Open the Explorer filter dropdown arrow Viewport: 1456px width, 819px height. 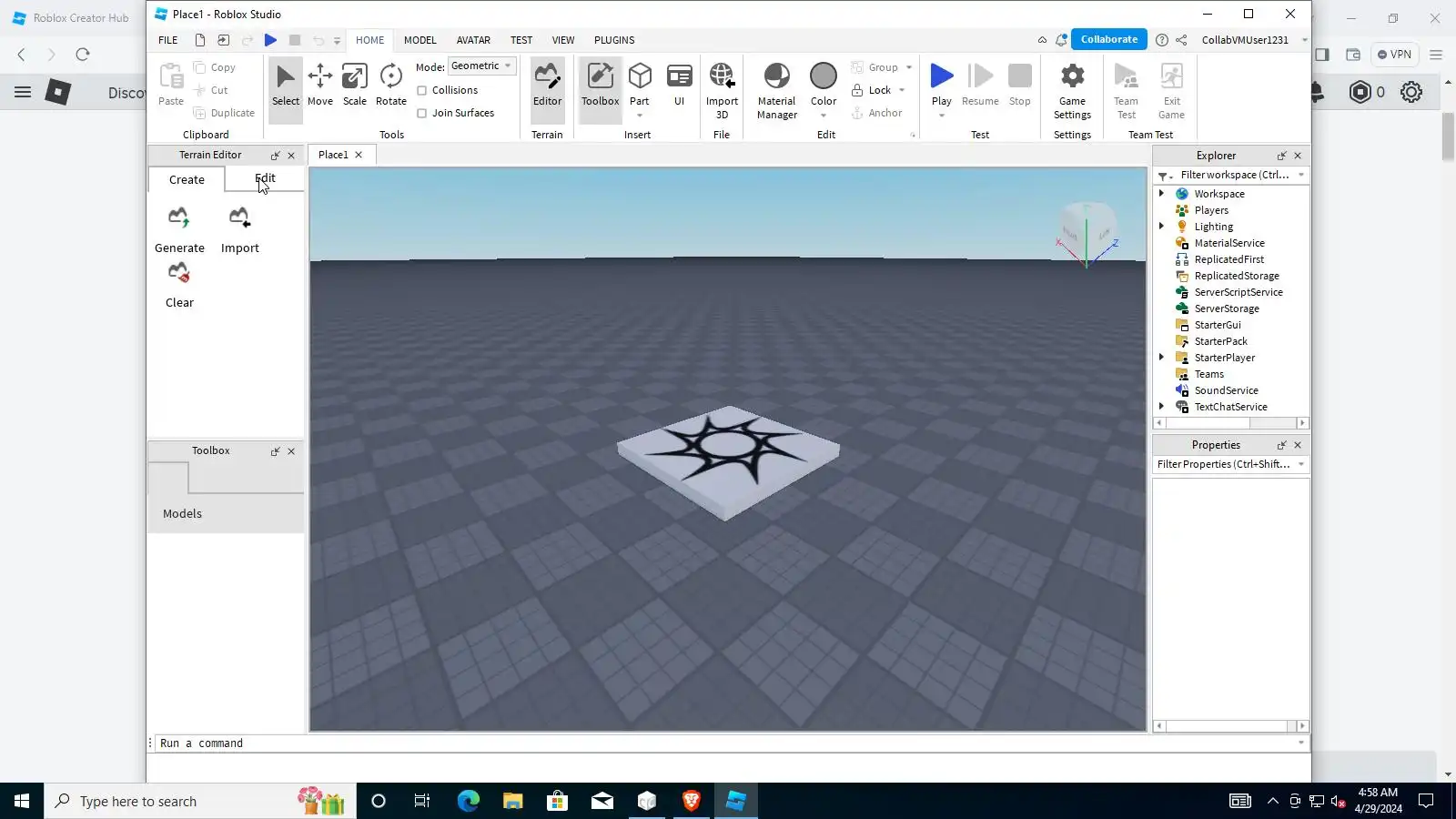coord(1301,175)
